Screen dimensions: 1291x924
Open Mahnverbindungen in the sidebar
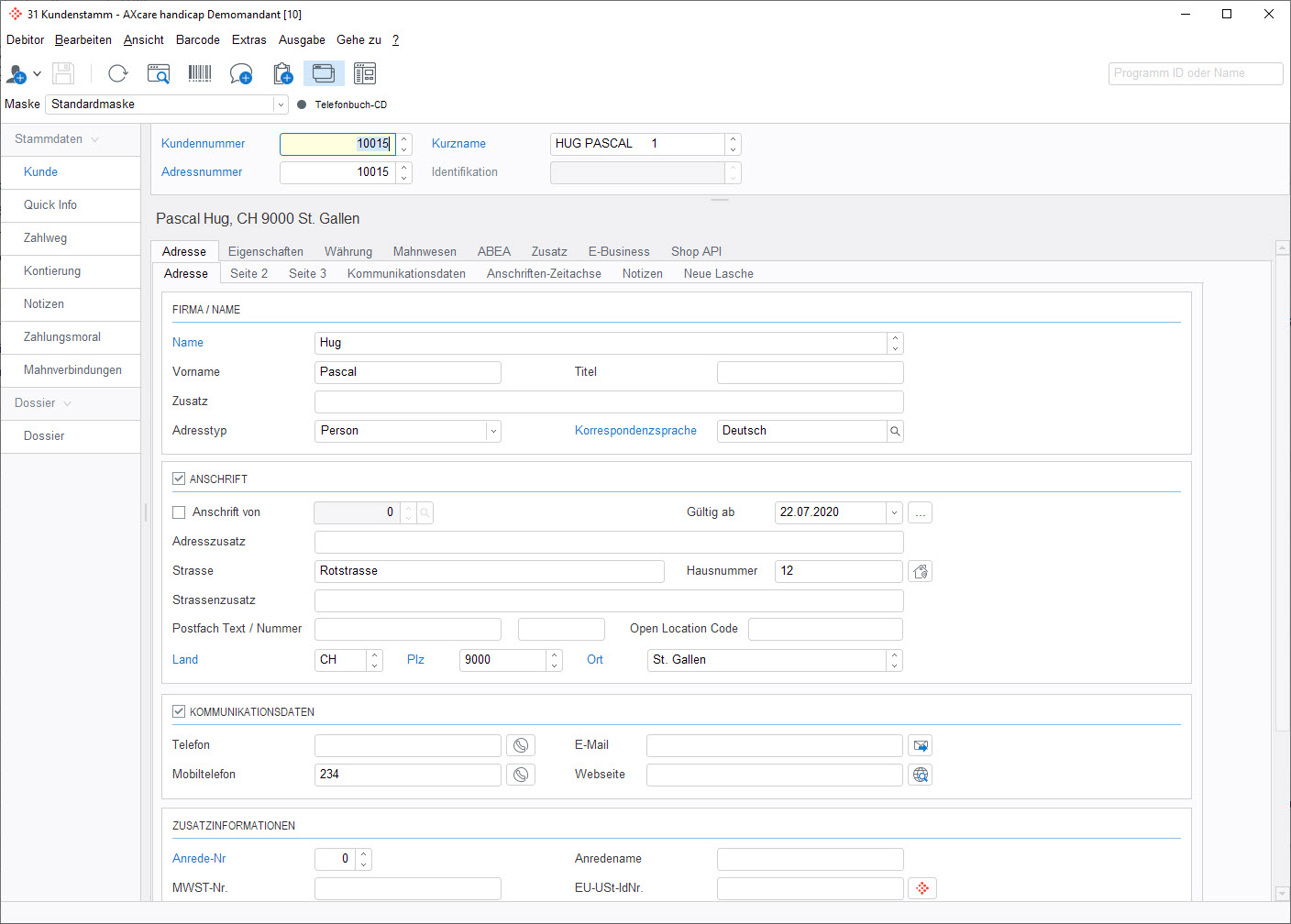tap(71, 370)
